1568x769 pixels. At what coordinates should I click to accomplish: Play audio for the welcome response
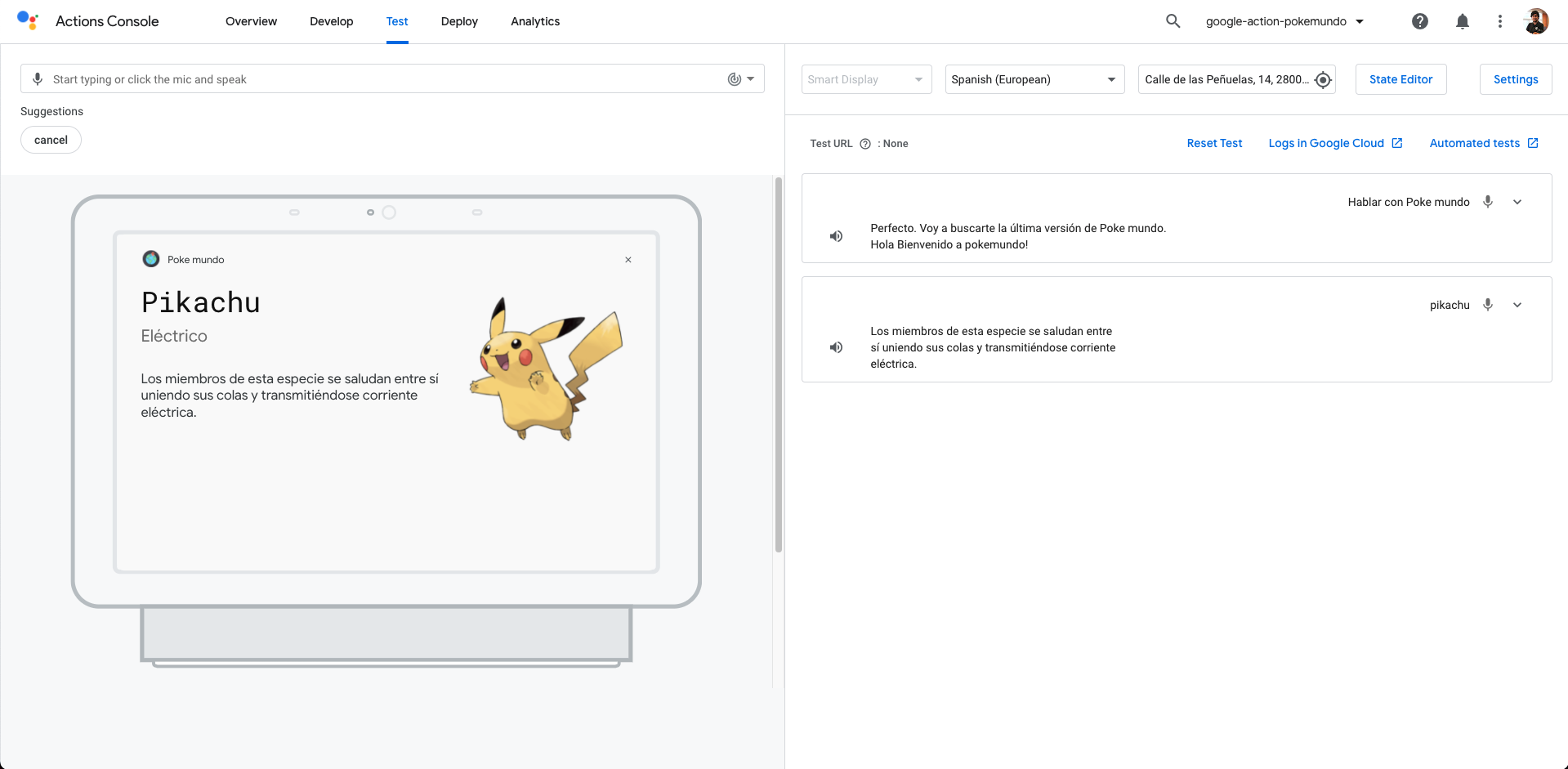(x=836, y=236)
